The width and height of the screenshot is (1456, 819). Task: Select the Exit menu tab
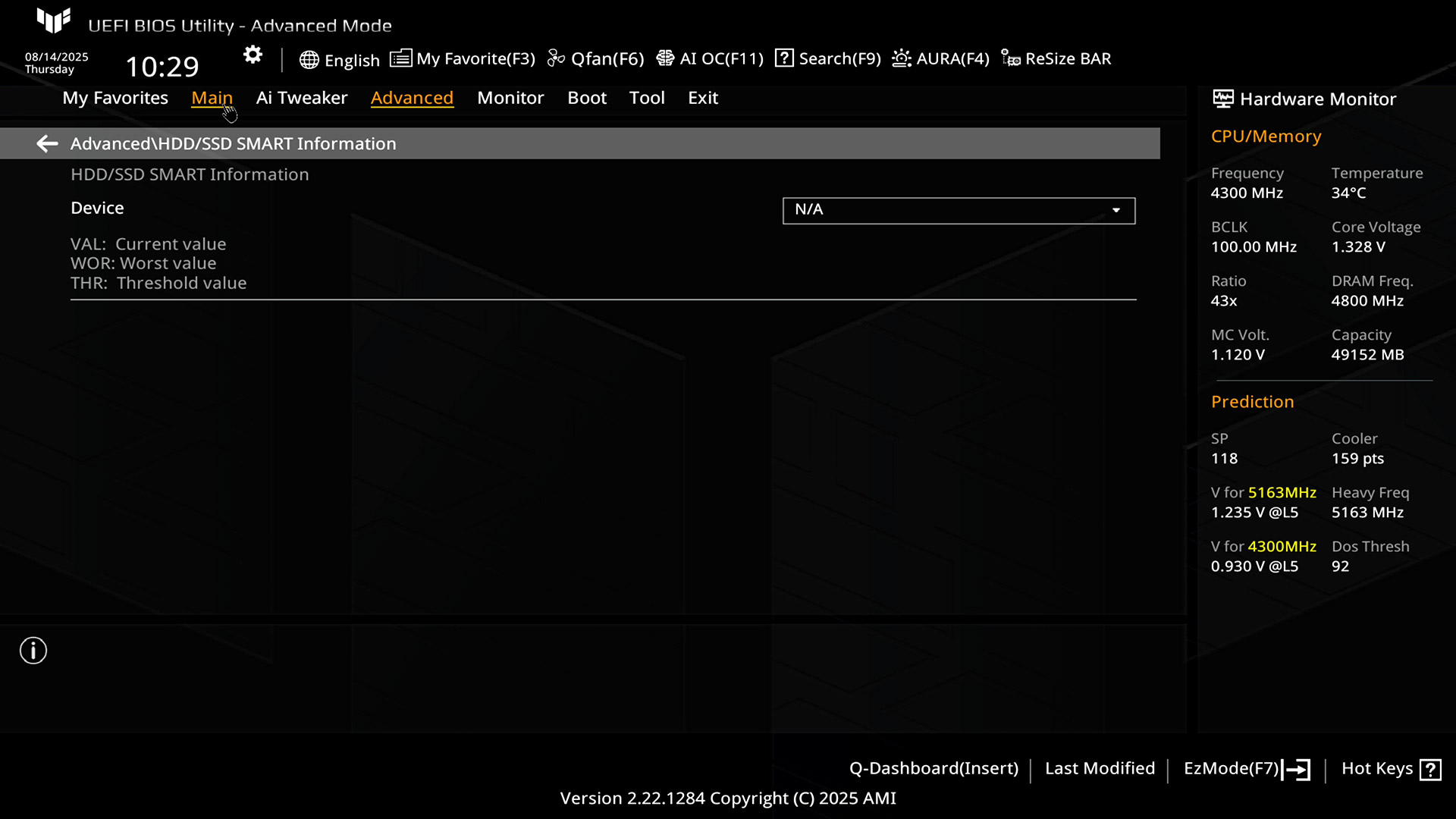pyautogui.click(x=702, y=98)
